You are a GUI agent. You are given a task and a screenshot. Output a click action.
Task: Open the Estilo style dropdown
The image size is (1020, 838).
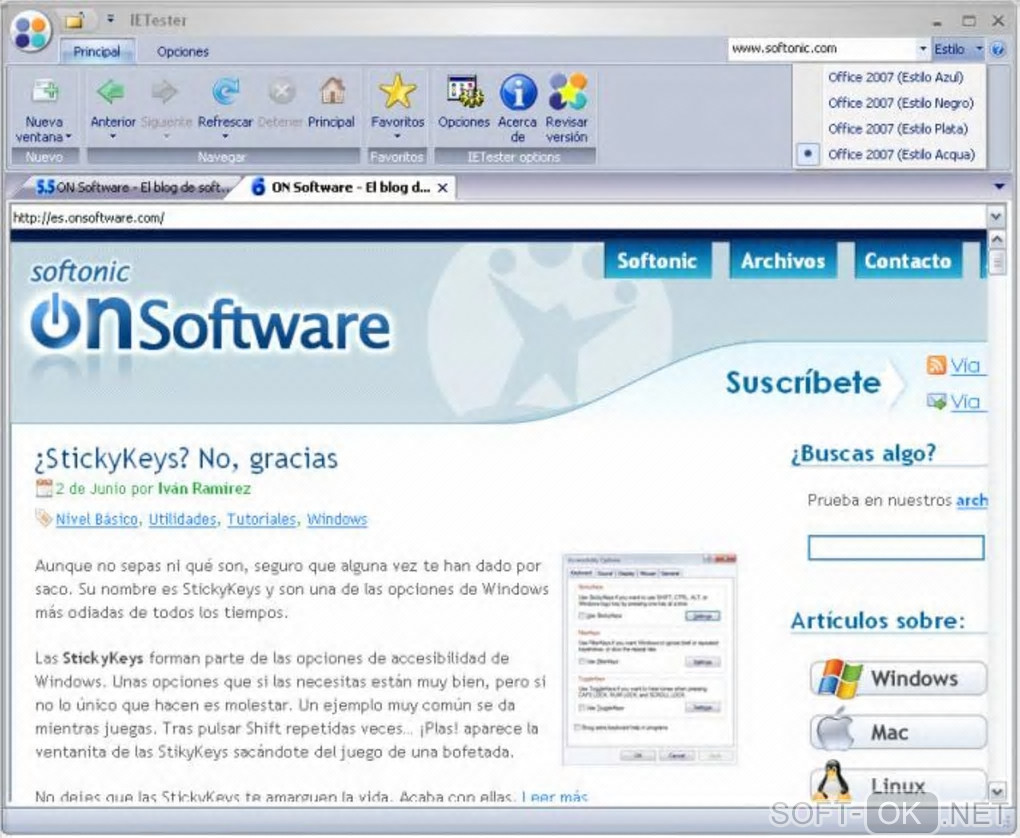tap(958, 49)
